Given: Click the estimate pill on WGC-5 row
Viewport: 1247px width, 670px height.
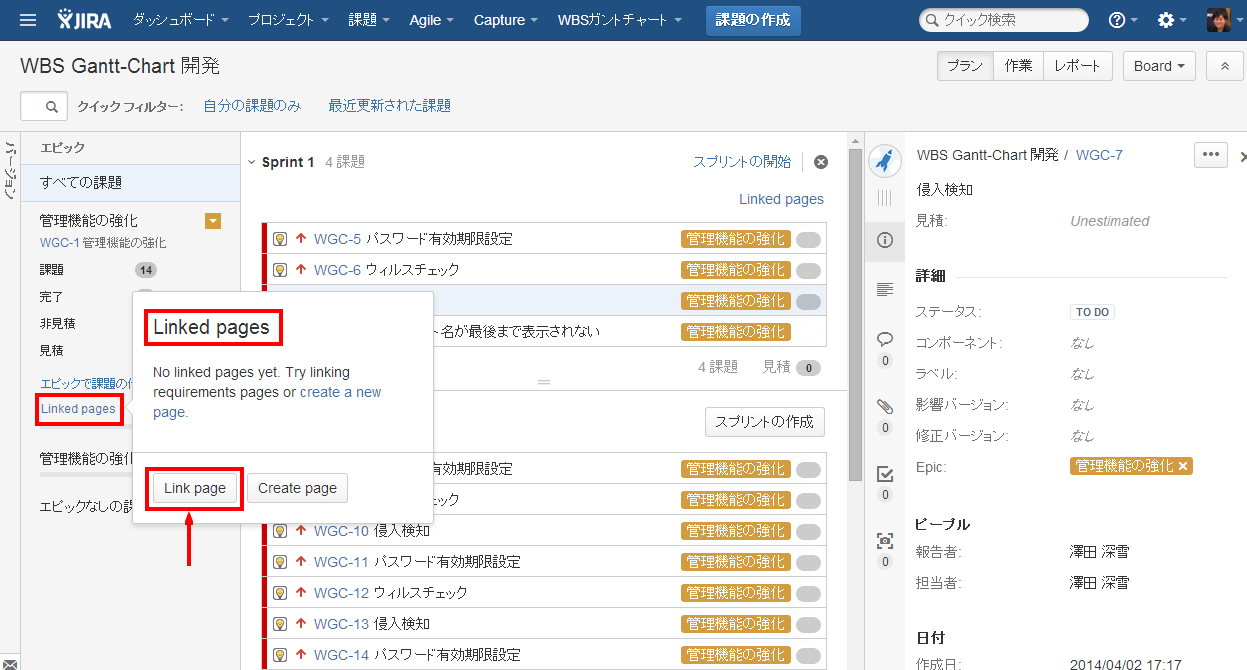Looking at the screenshot, I should pyautogui.click(x=808, y=239).
